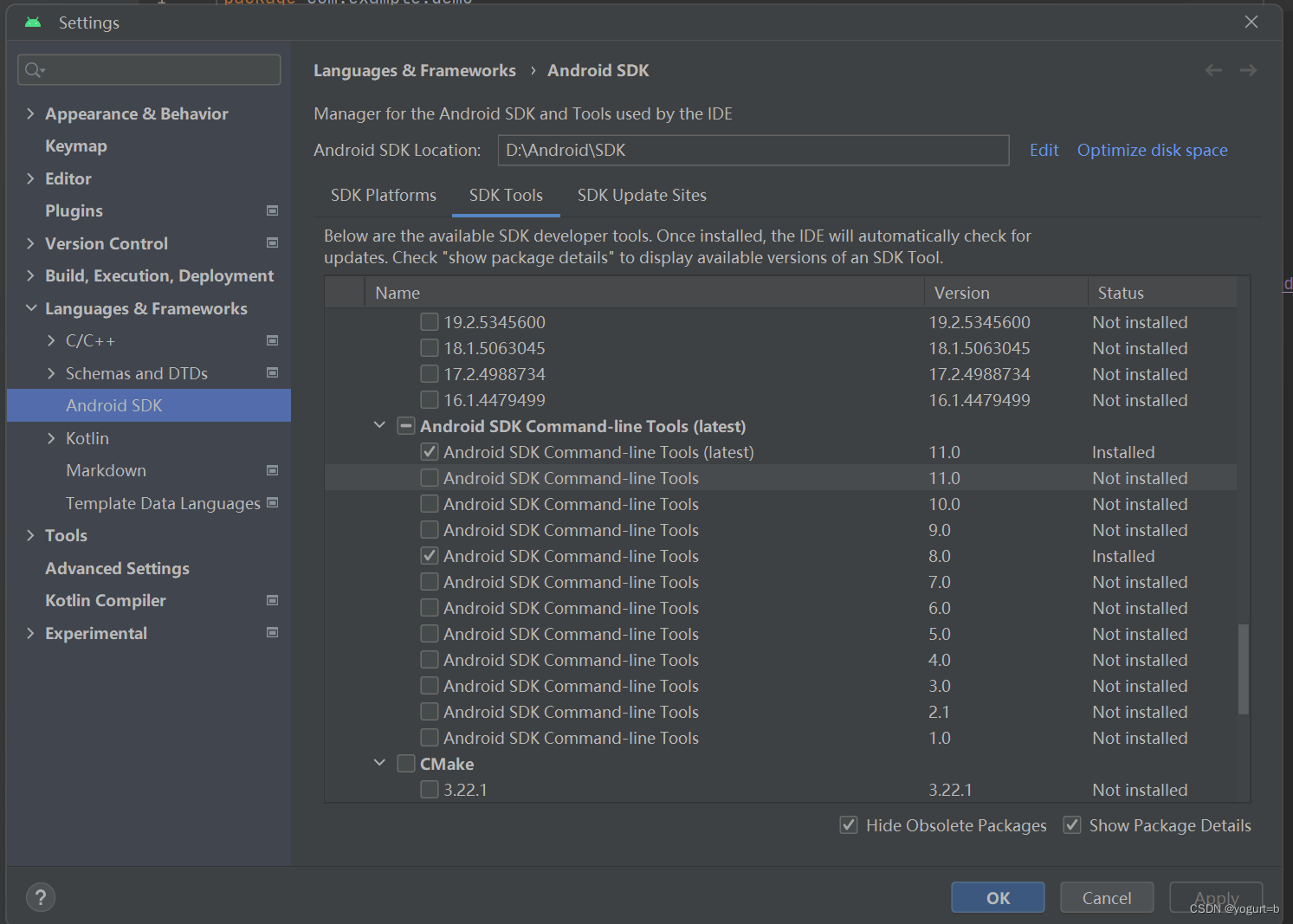Click the Android SDK Location field
The height and width of the screenshot is (924, 1293).
click(753, 150)
